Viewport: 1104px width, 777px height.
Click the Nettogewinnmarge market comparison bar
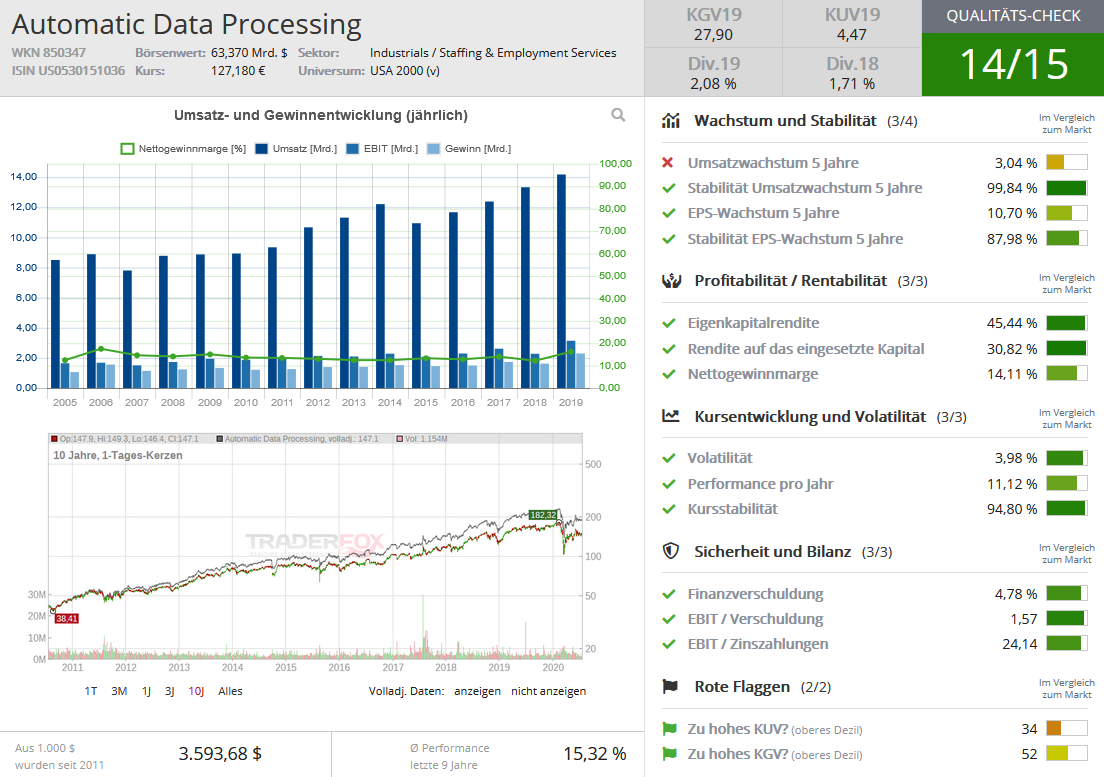[1067, 374]
